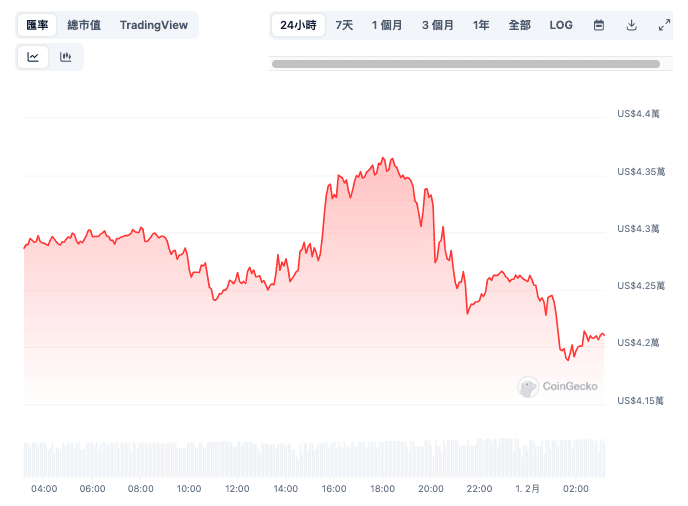Open the calendar date picker icon
688x506 pixels.
(598, 25)
